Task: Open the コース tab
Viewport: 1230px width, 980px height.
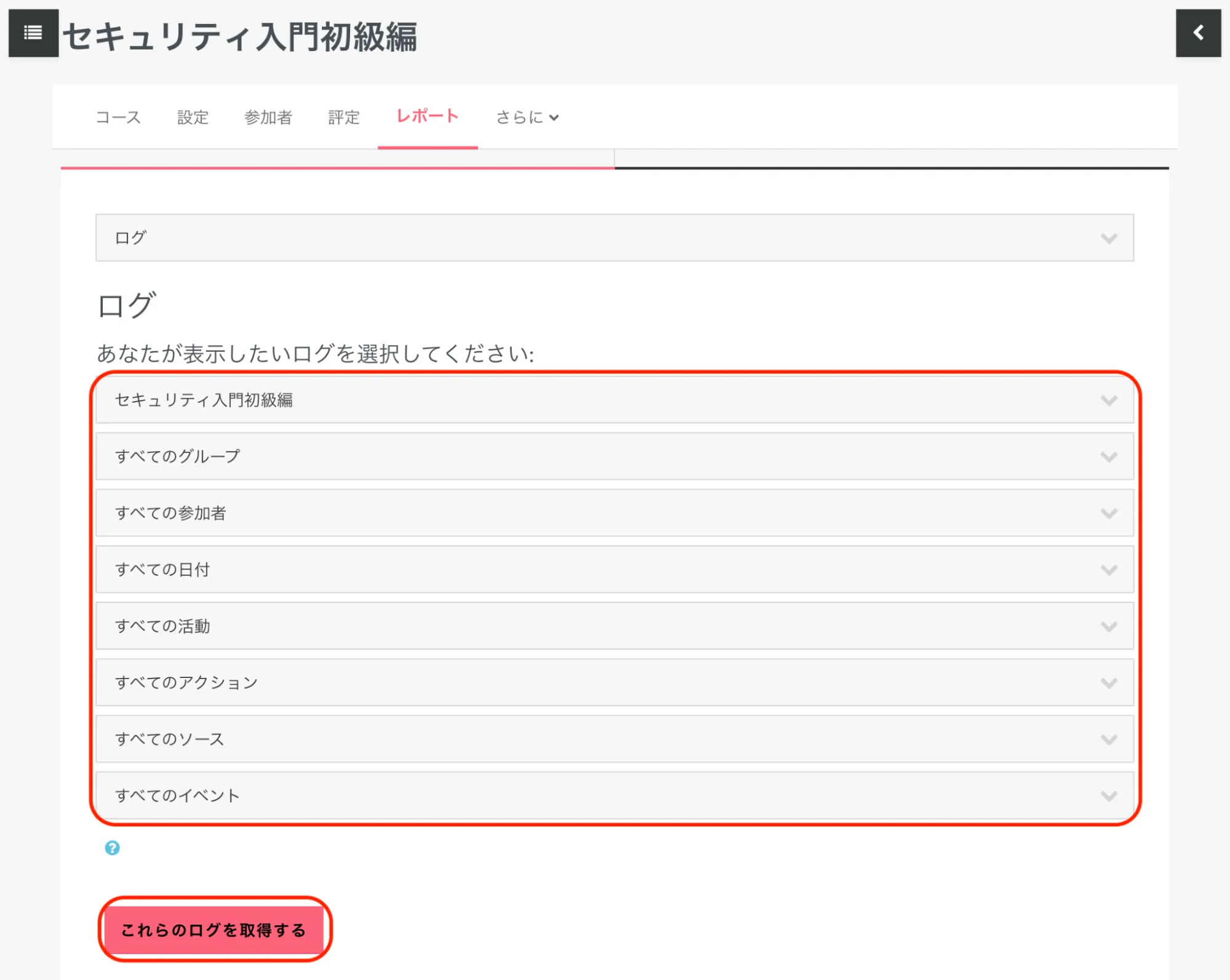Action: 118,117
